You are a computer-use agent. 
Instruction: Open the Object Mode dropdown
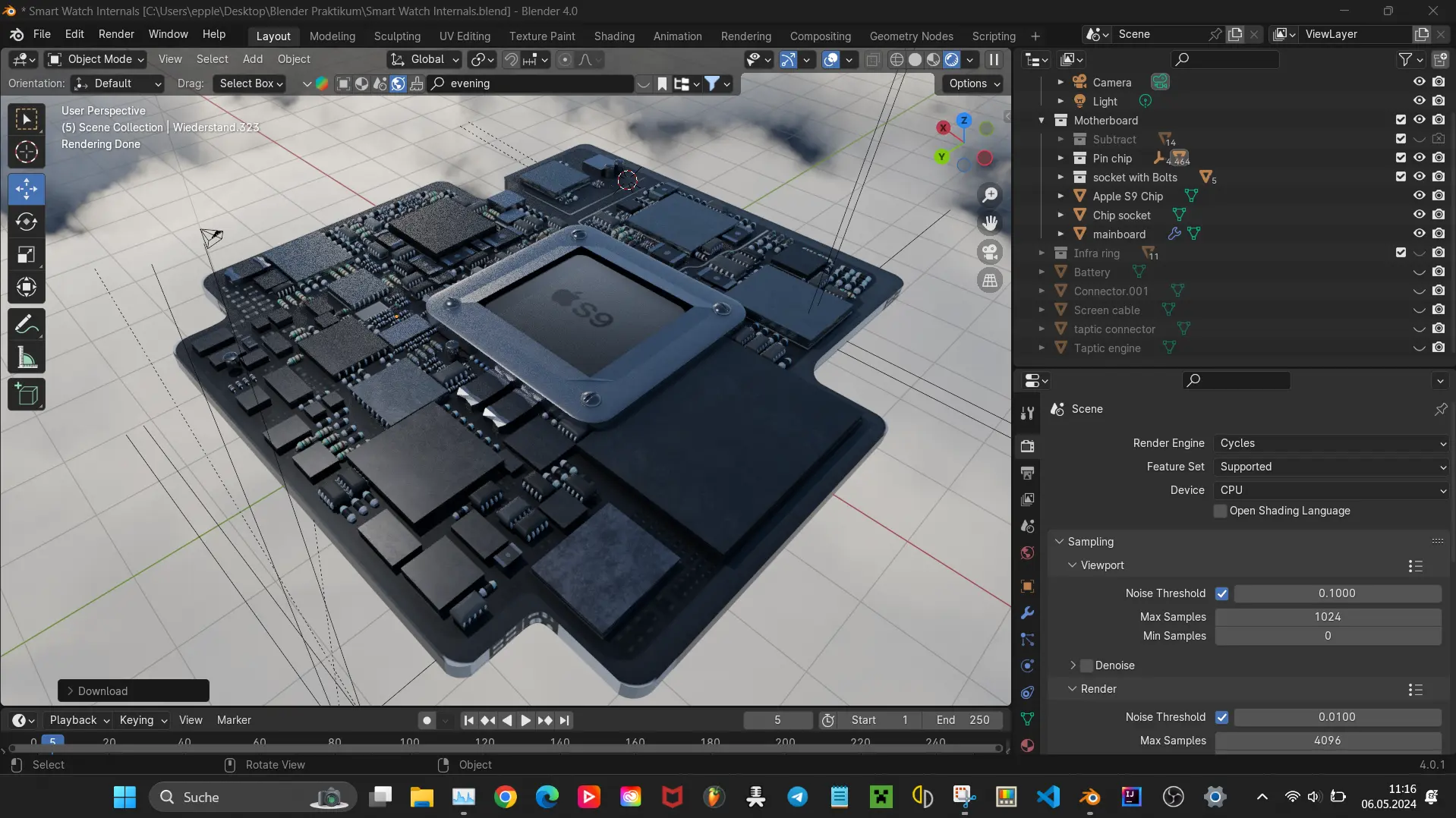pyautogui.click(x=96, y=59)
